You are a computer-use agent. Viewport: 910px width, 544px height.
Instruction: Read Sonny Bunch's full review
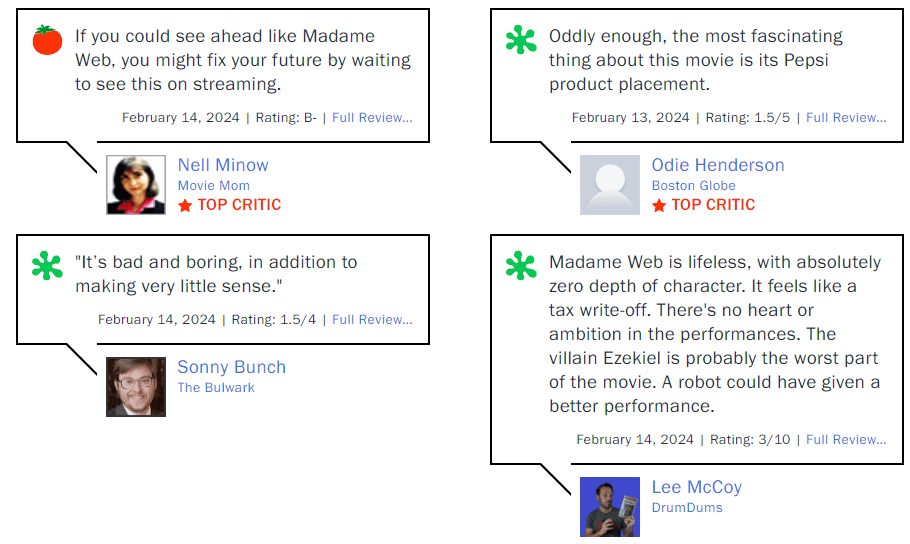pyautogui.click(x=372, y=320)
